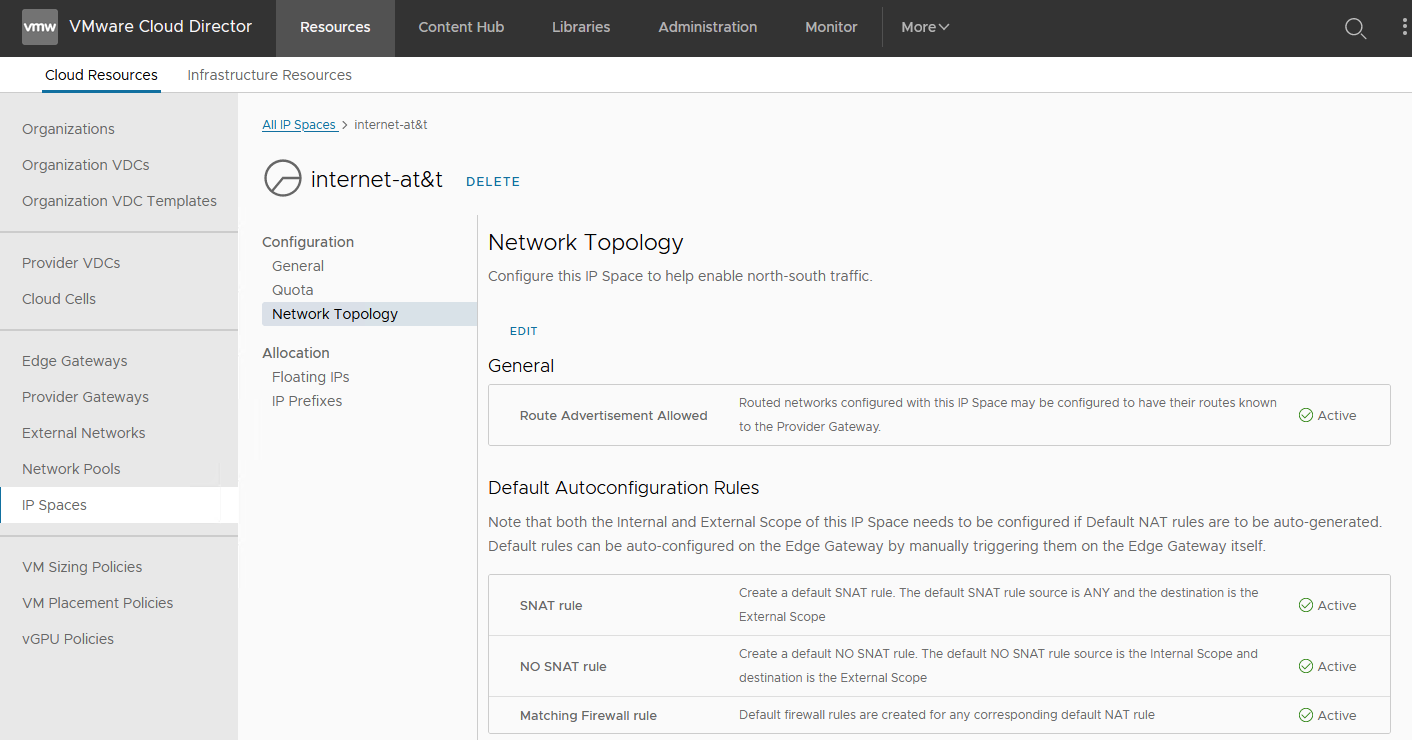Image resolution: width=1412 pixels, height=740 pixels.
Task: Go to the Administration menu
Action: 707,27
